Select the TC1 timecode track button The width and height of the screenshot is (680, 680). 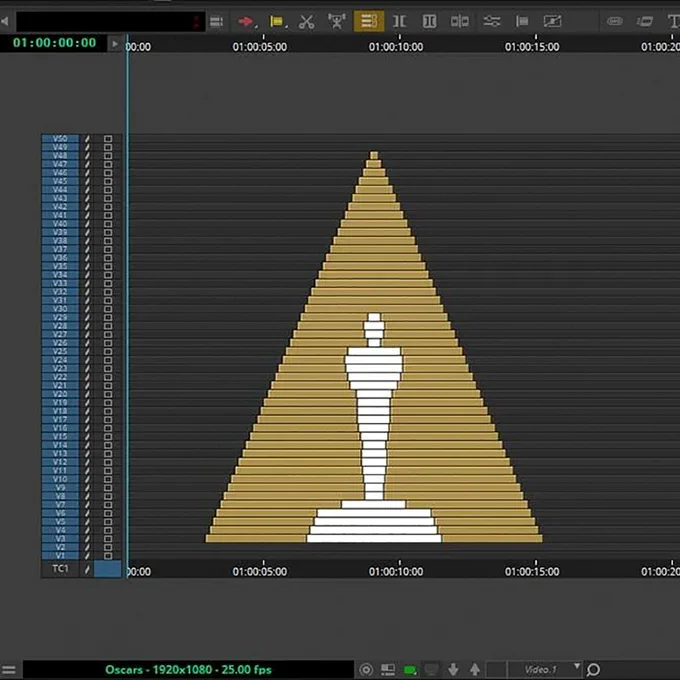(x=60, y=569)
